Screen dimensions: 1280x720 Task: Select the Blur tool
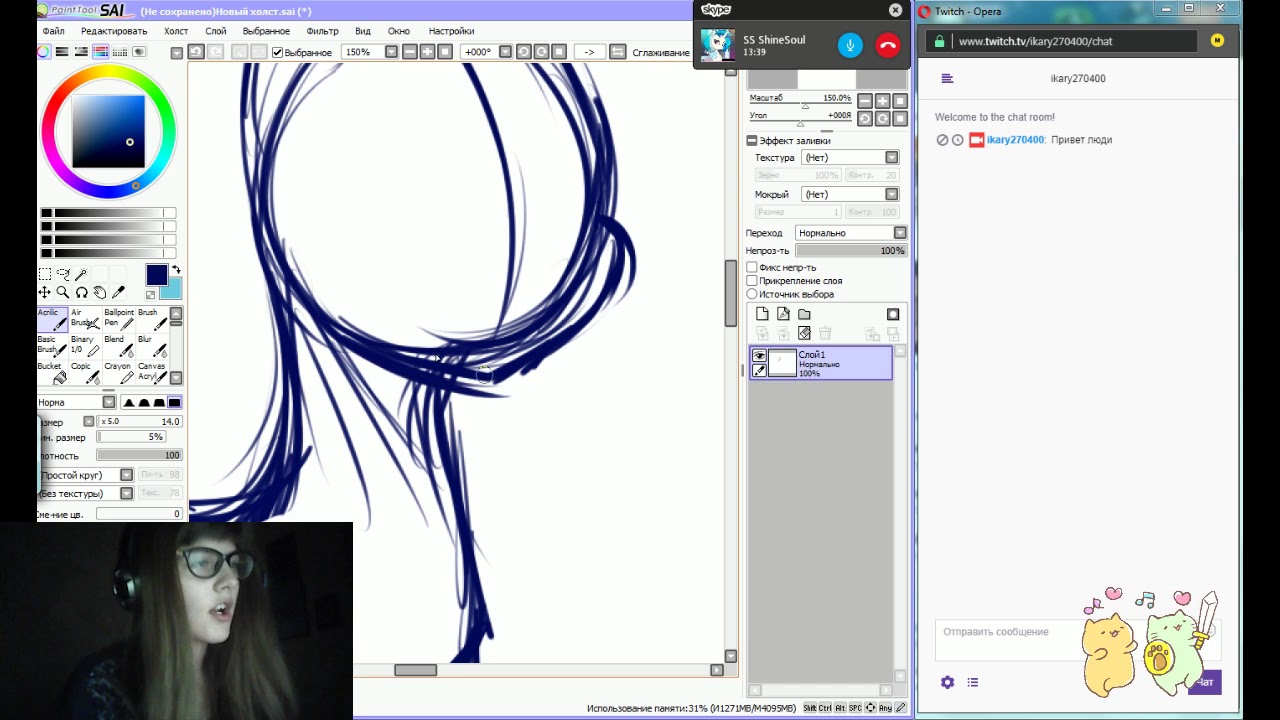[151, 346]
